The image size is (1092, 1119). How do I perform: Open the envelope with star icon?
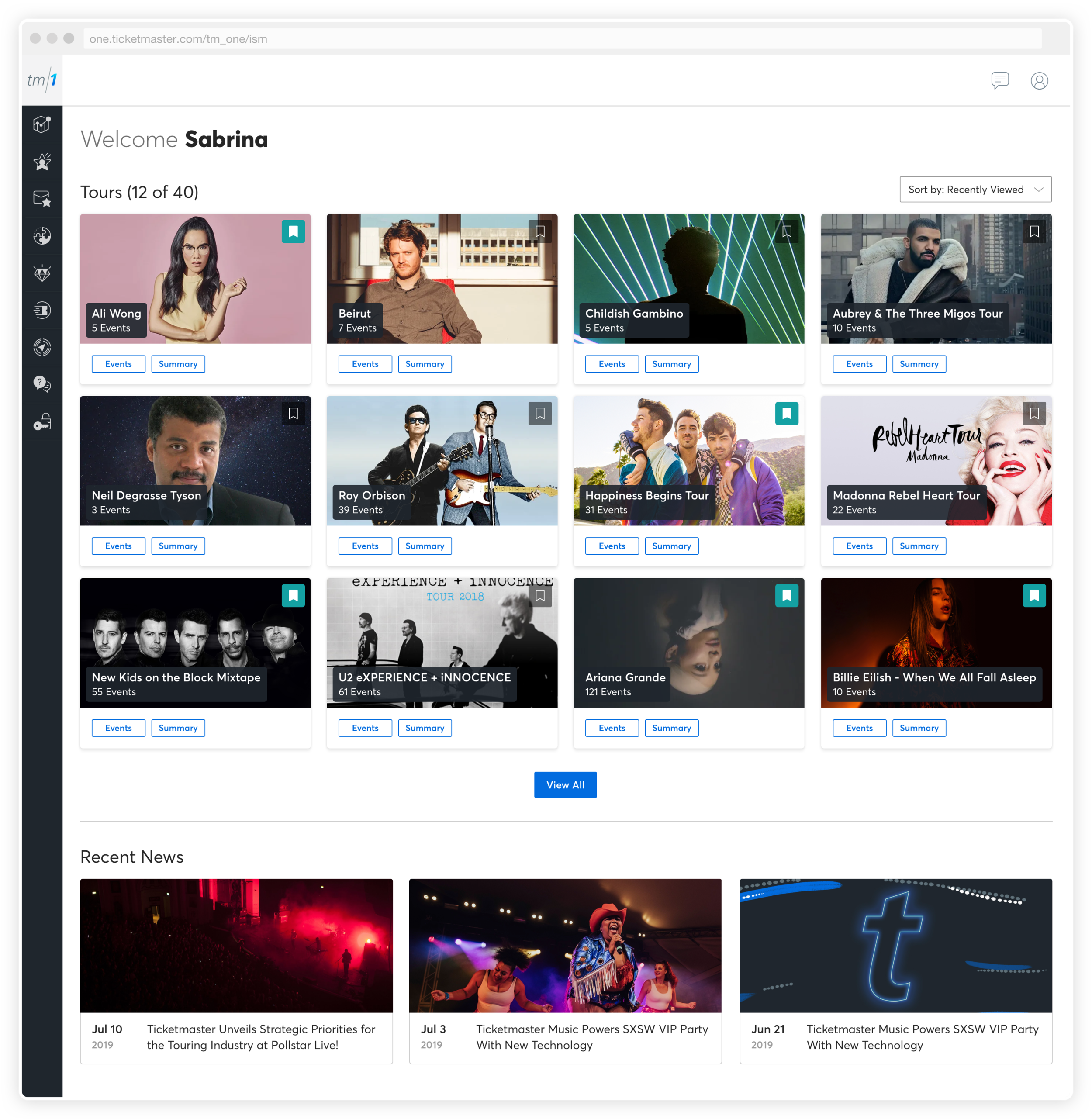(x=42, y=198)
